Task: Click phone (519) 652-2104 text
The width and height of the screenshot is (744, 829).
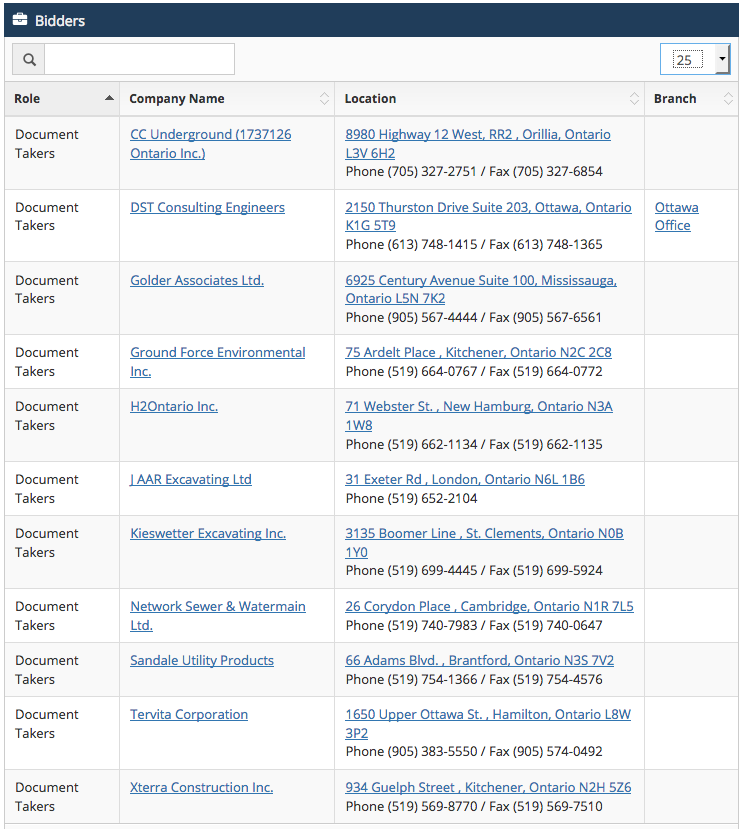Action: [x=411, y=498]
